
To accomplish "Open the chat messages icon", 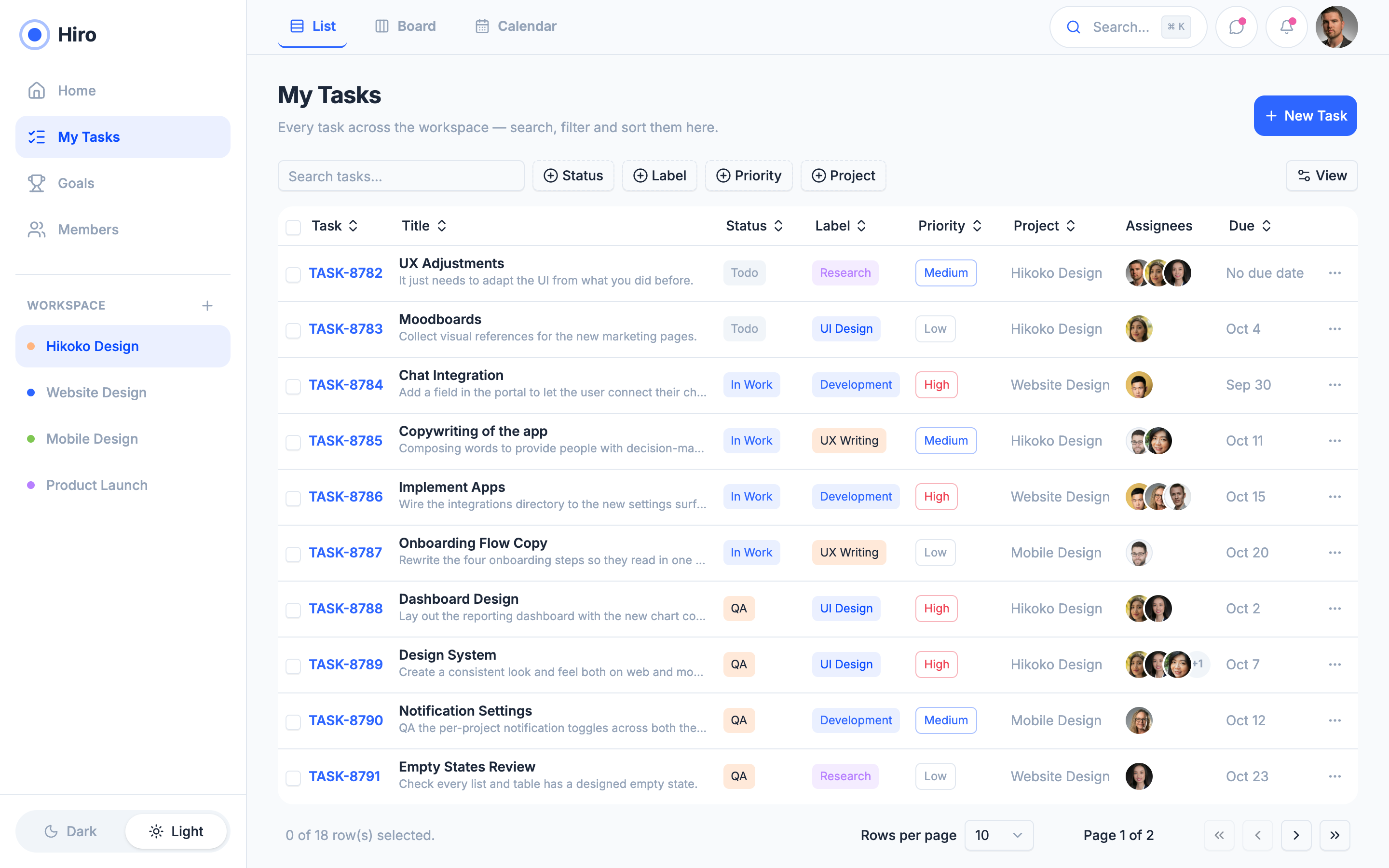I will [x=1236, y=27].
